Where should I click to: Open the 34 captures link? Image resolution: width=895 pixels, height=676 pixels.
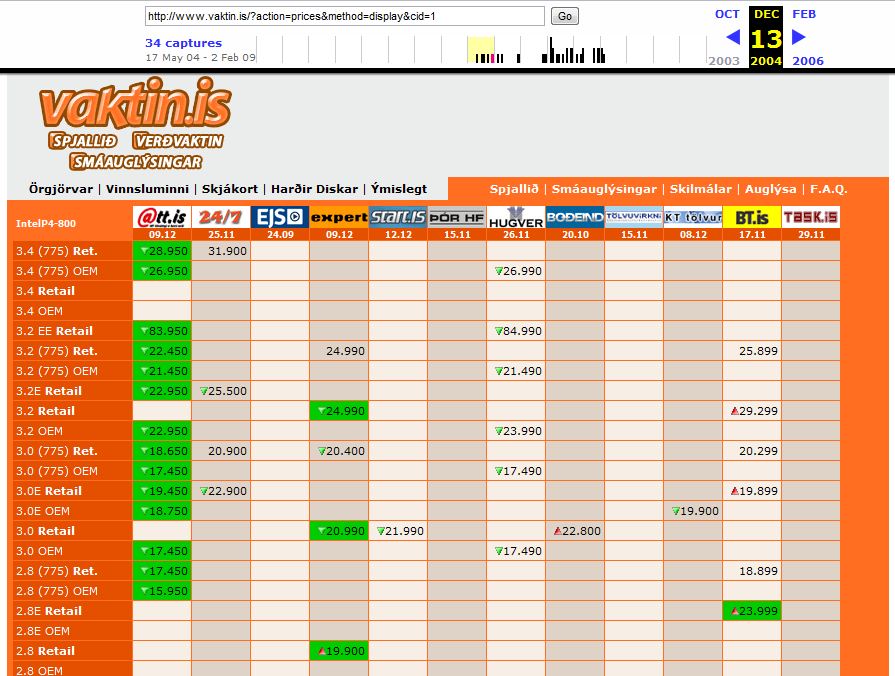(183, 43)
